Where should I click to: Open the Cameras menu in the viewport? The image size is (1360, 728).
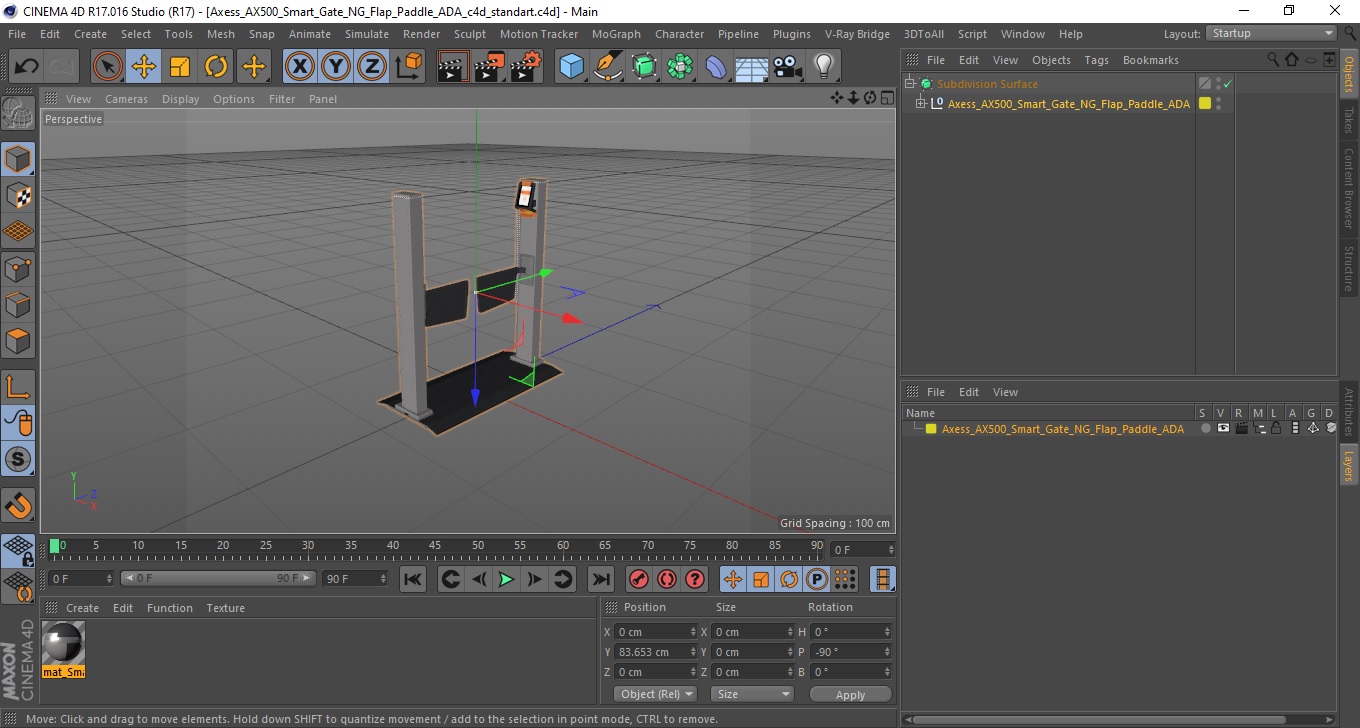(x=126, y=99)
